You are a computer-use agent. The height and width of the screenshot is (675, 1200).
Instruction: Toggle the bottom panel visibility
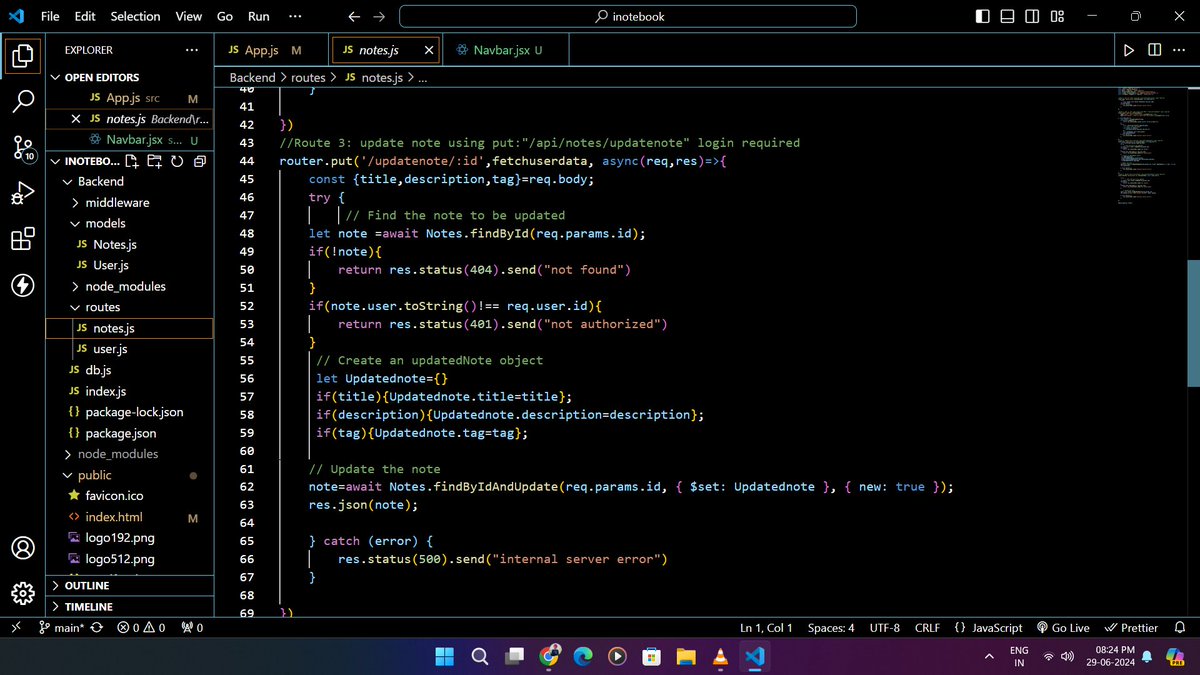(1007, 16)
